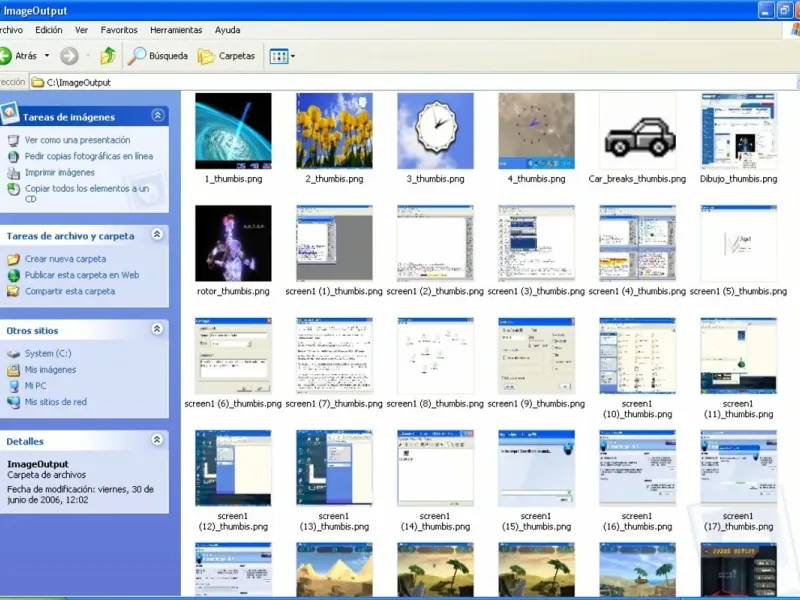Collapse the Otros sitios panel

pos(157,329)
